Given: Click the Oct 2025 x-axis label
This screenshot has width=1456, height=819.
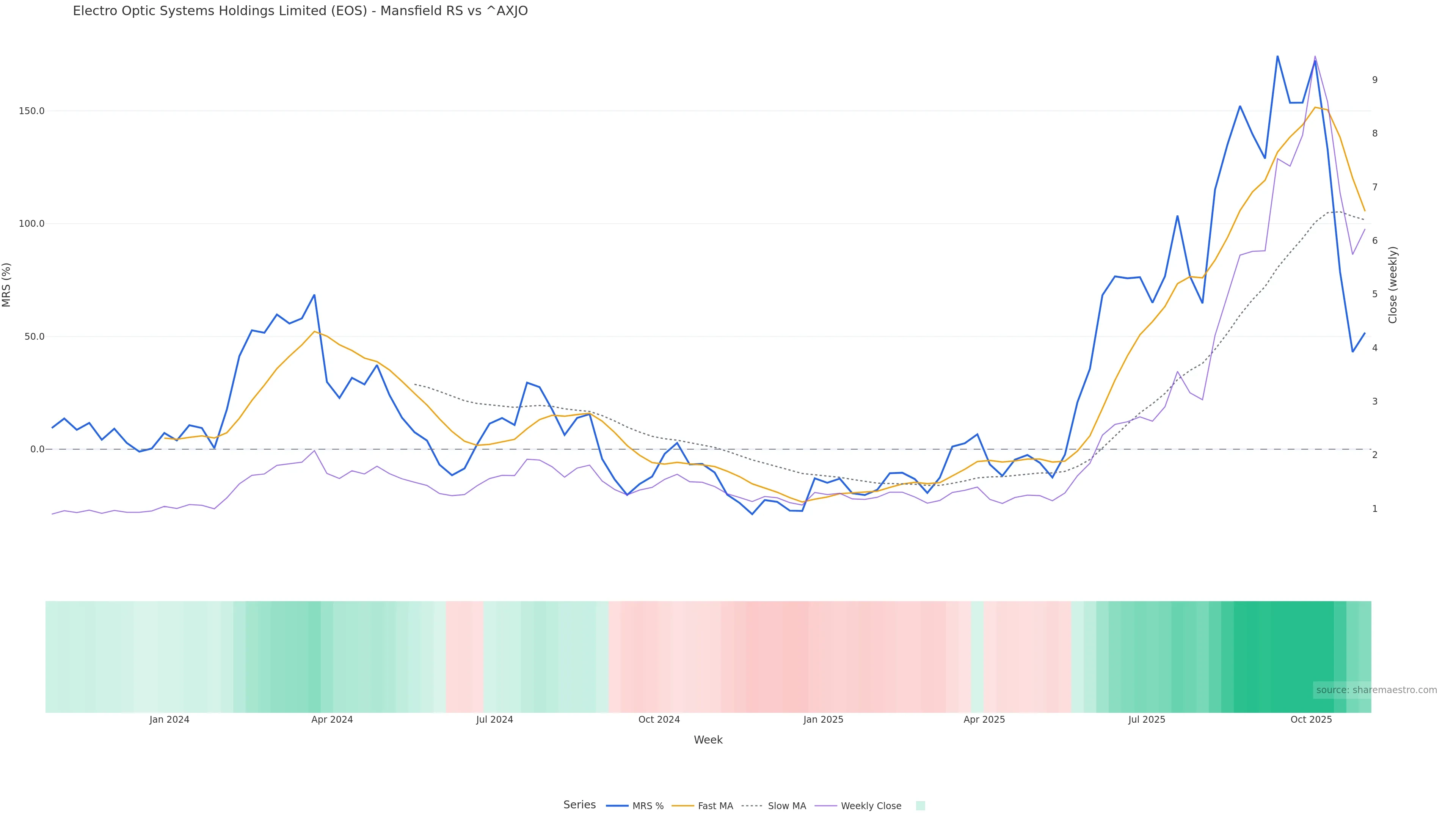Looking at the screenshot, I should point(1311,720).
